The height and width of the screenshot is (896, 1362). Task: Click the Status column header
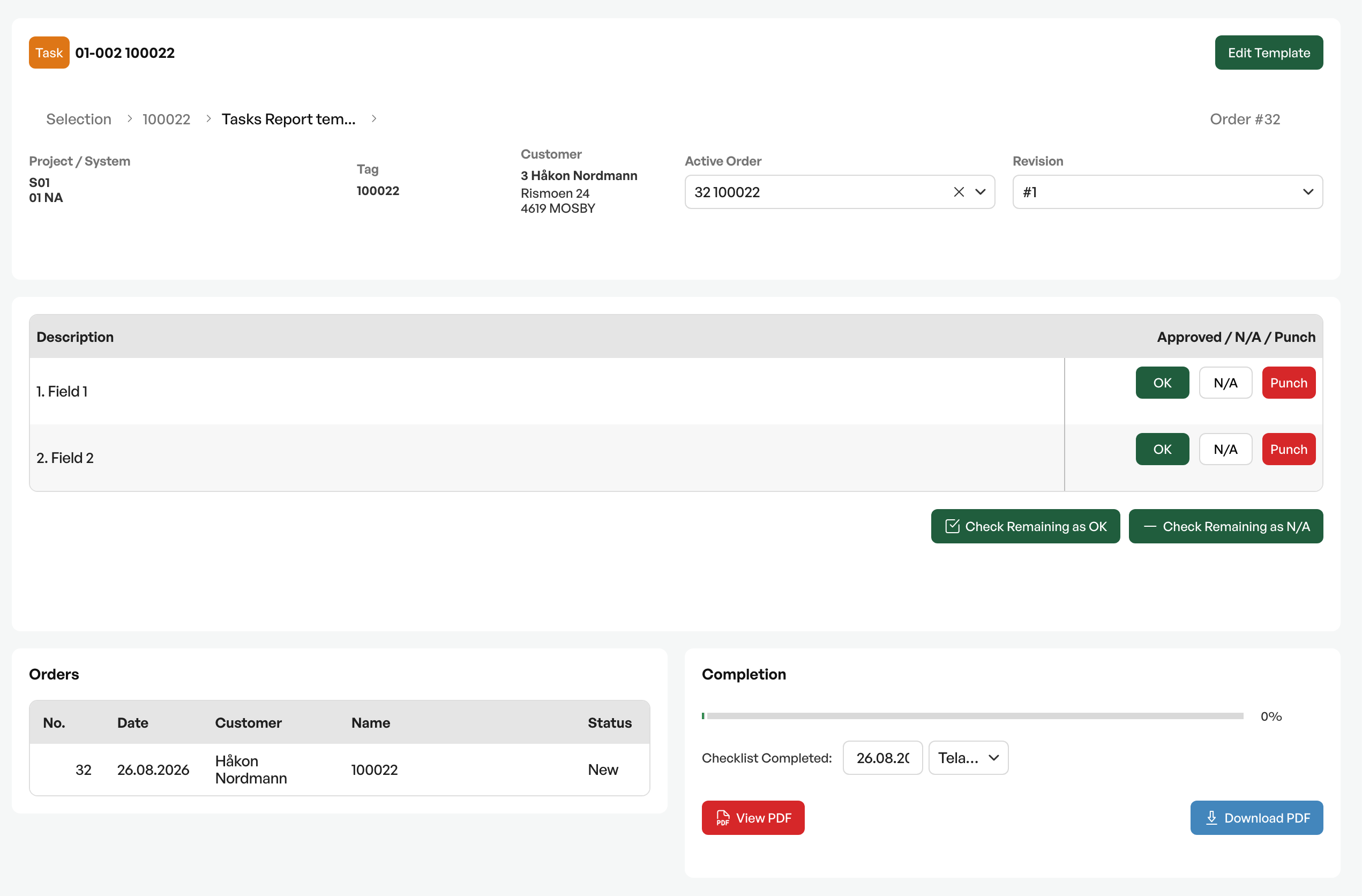pos(609,723)
